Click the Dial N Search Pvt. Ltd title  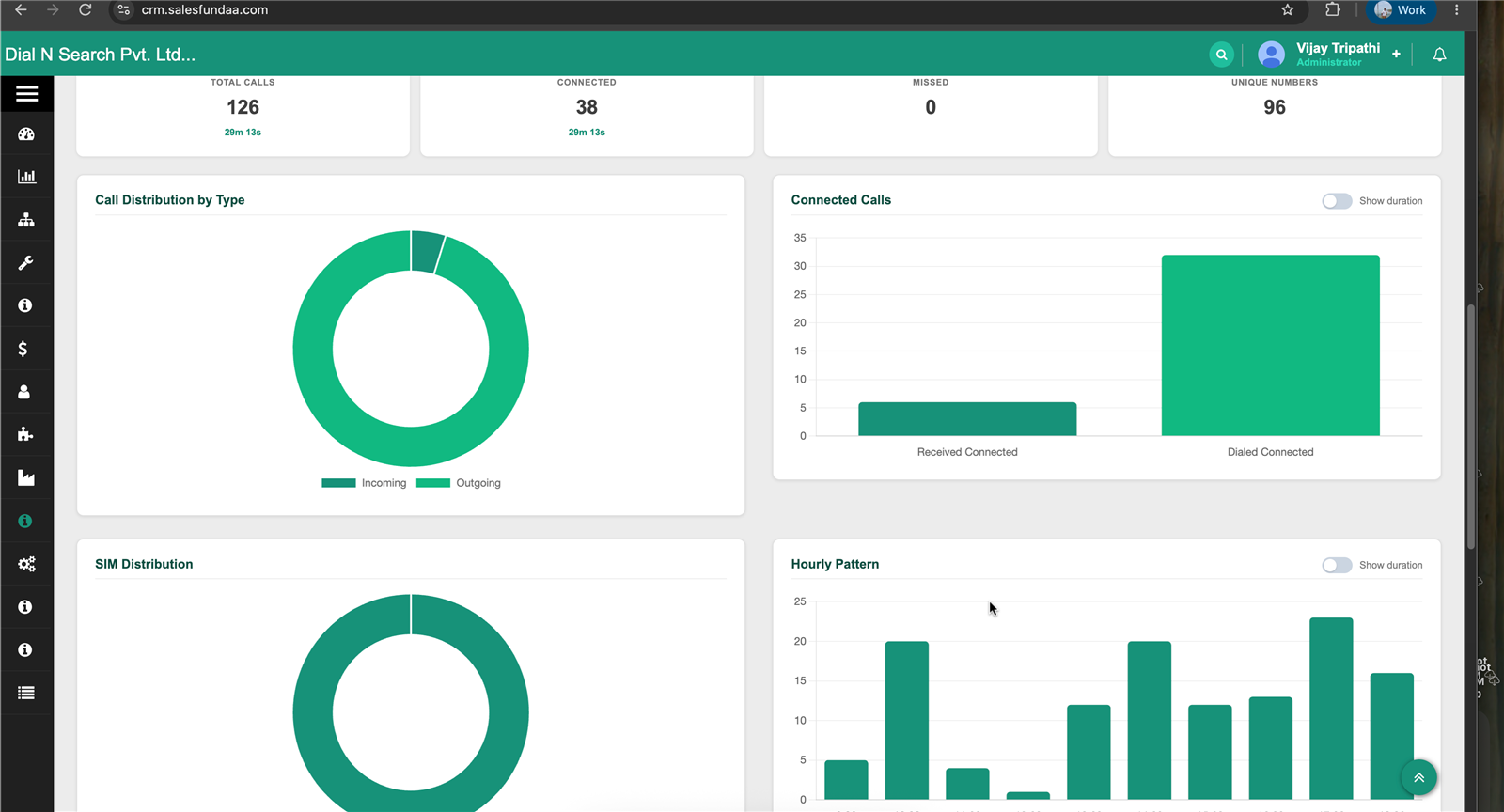[x=100, y=55]
